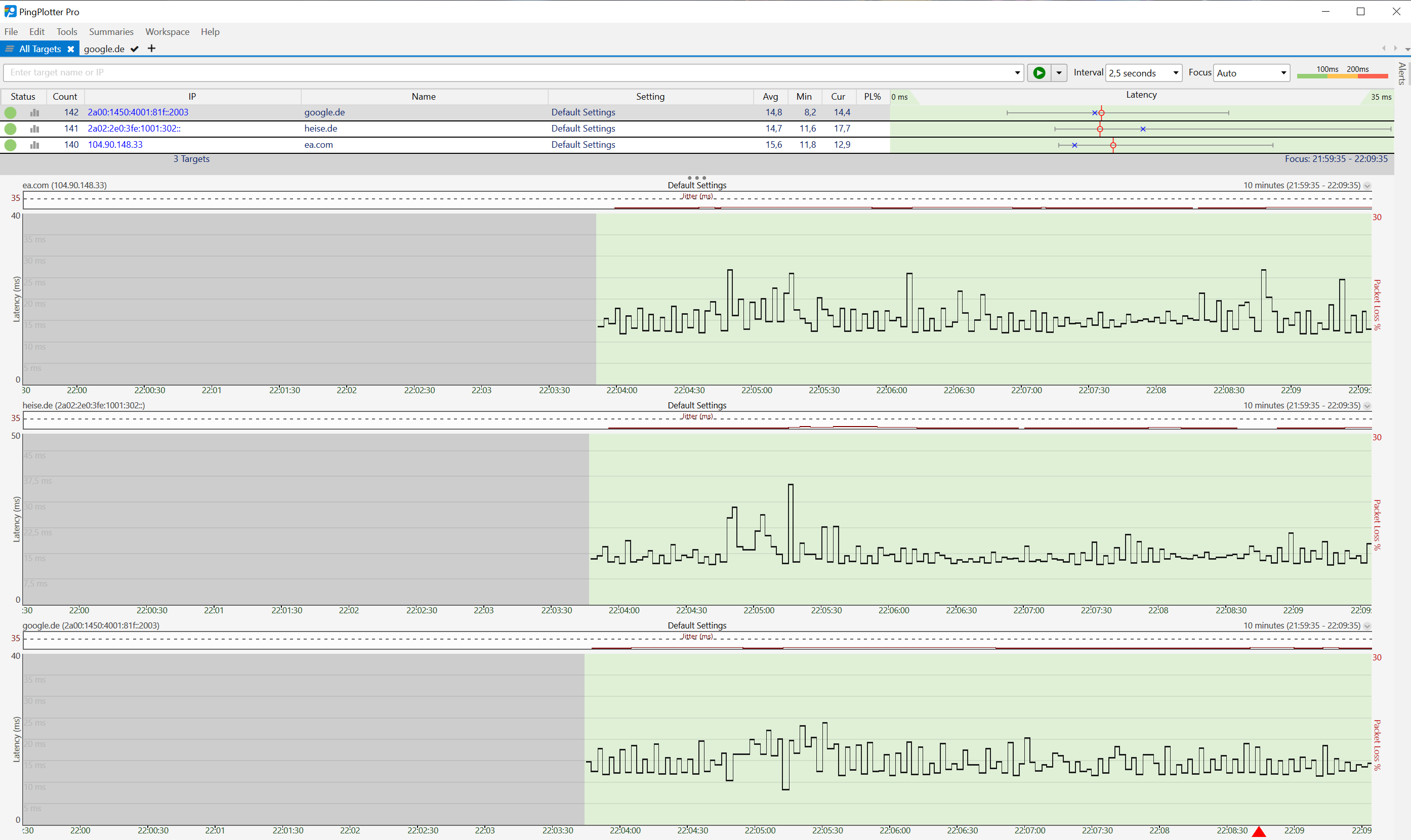This screenshot has width=1411, height=840.
Task: Sort by the IP column header
Action: click(192, 96)
